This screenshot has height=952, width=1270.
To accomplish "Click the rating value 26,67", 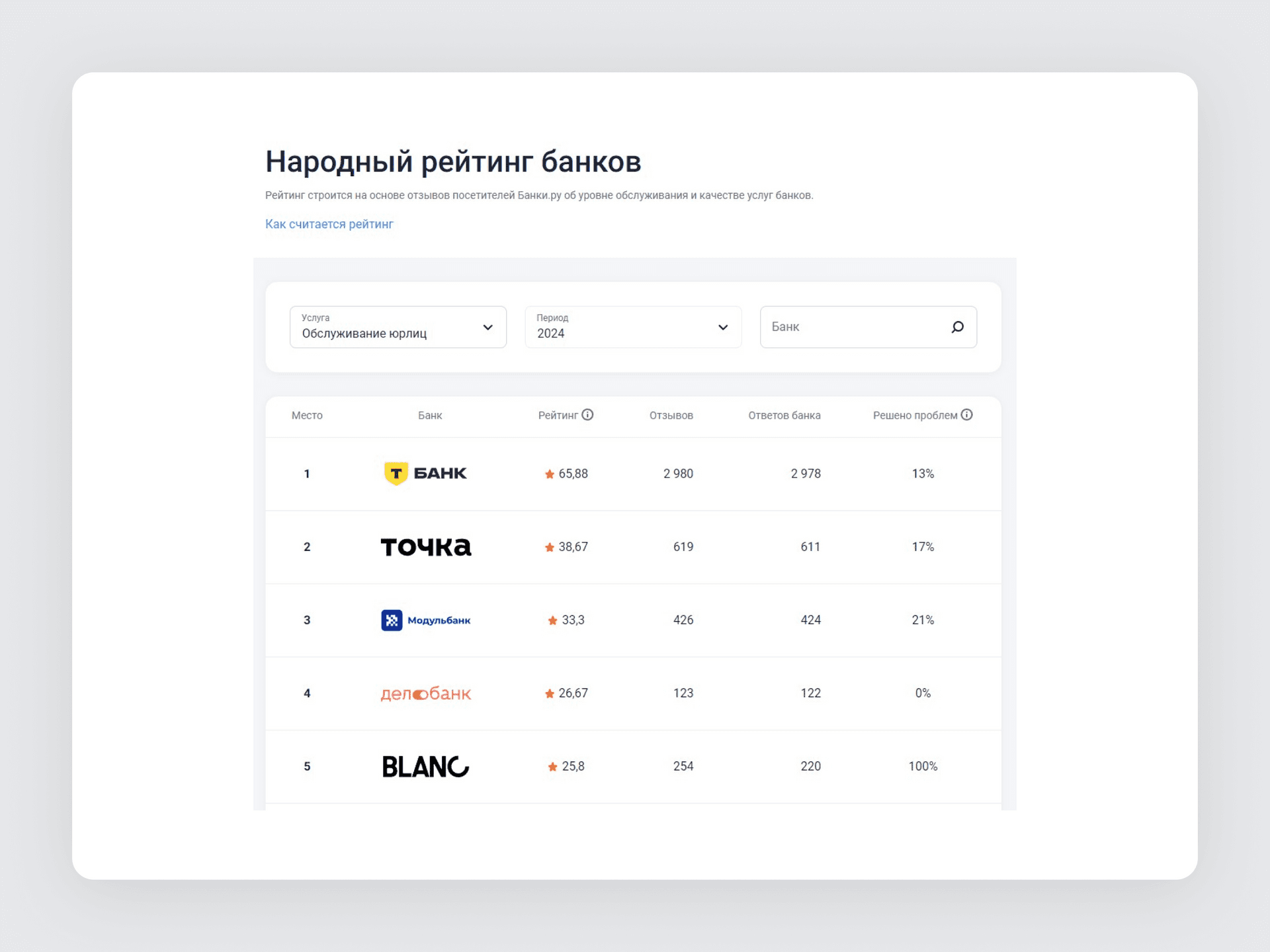I will tap(573, 693).
